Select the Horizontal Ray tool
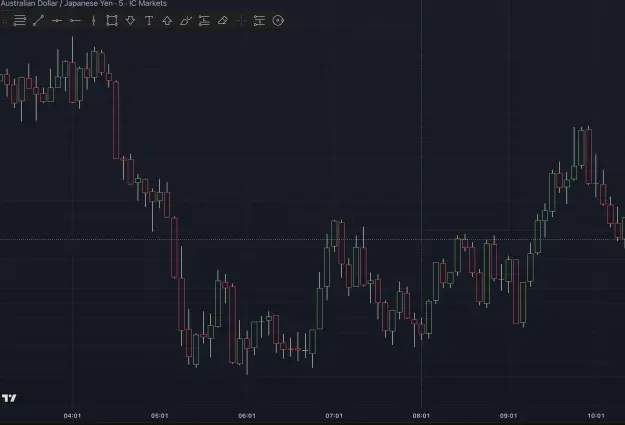The height and width of the screenshot is (425, 625). coord(75,21)
